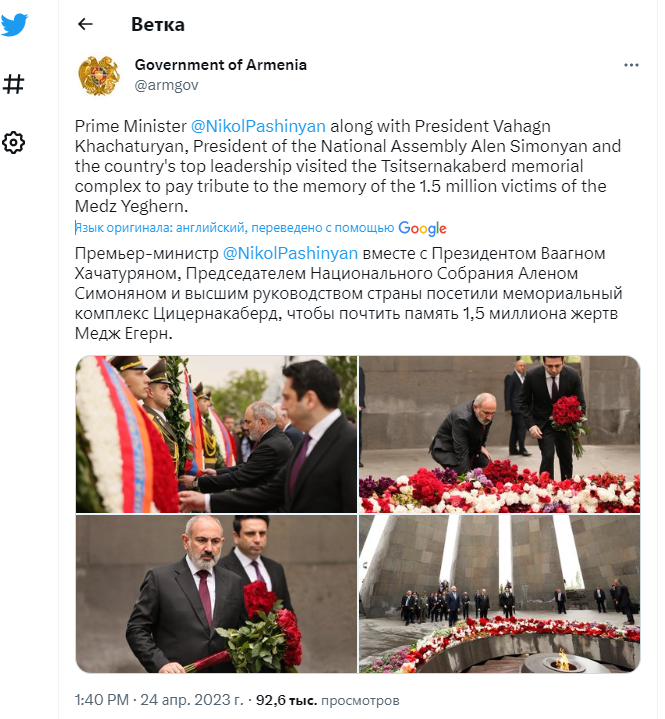Open the photo of men laying flowers
This screenshot has height=719, width=665.
499,434
